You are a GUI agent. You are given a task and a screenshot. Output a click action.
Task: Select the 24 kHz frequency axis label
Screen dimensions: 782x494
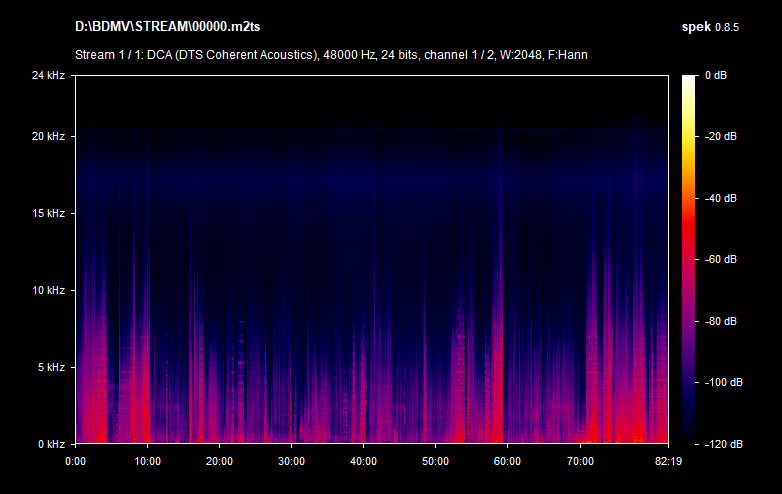47,76
